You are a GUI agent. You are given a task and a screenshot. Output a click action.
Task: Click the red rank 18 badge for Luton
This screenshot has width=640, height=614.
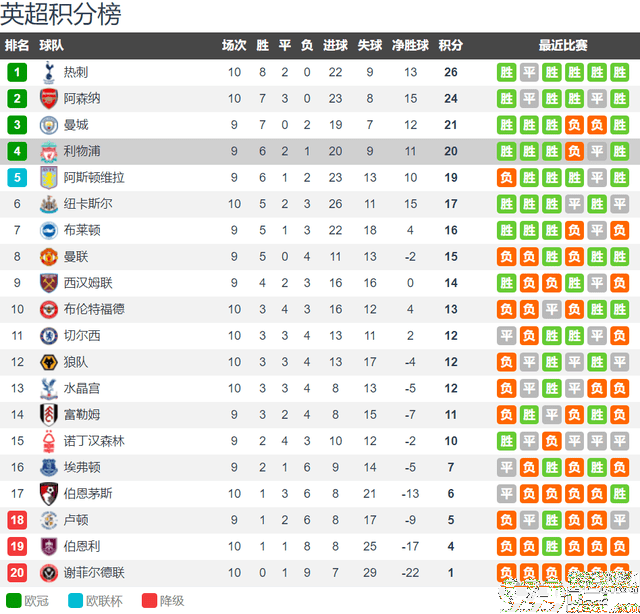click(17, 520)
